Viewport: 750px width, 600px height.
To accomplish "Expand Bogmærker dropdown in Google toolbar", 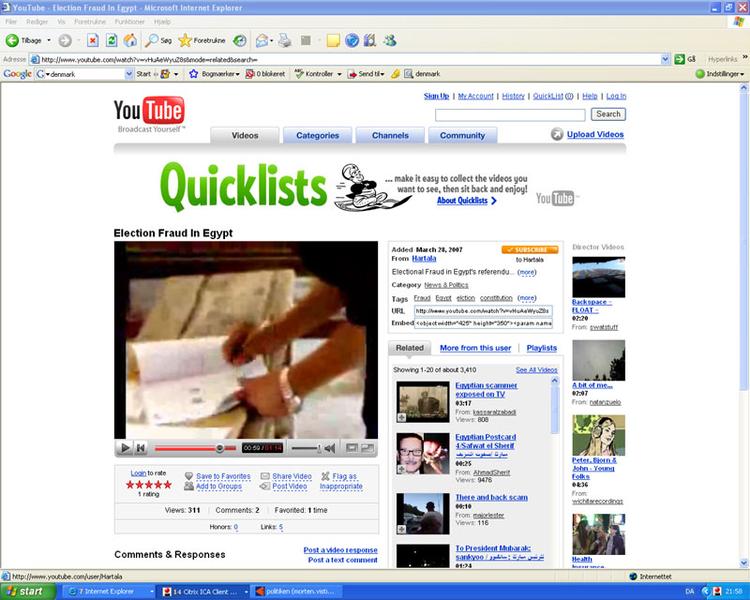I will 237,74.
